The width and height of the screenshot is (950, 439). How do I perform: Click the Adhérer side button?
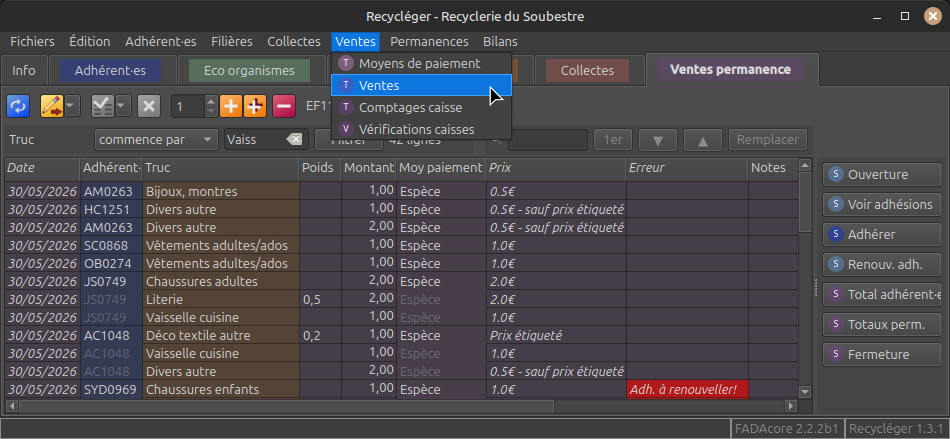882,234
